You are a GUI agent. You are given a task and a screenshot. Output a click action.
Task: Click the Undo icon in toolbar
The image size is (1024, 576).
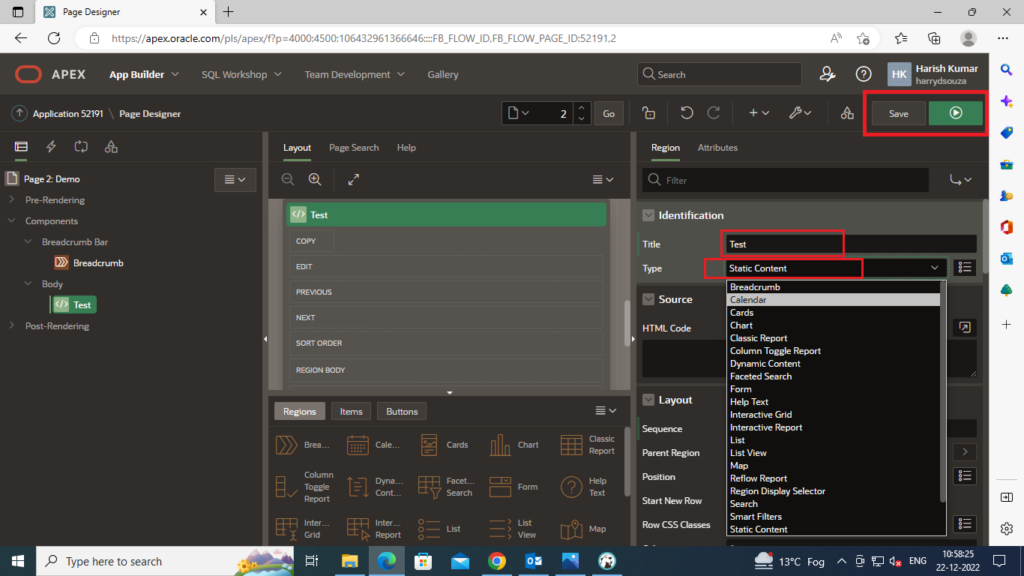click(x=686, y=113)
